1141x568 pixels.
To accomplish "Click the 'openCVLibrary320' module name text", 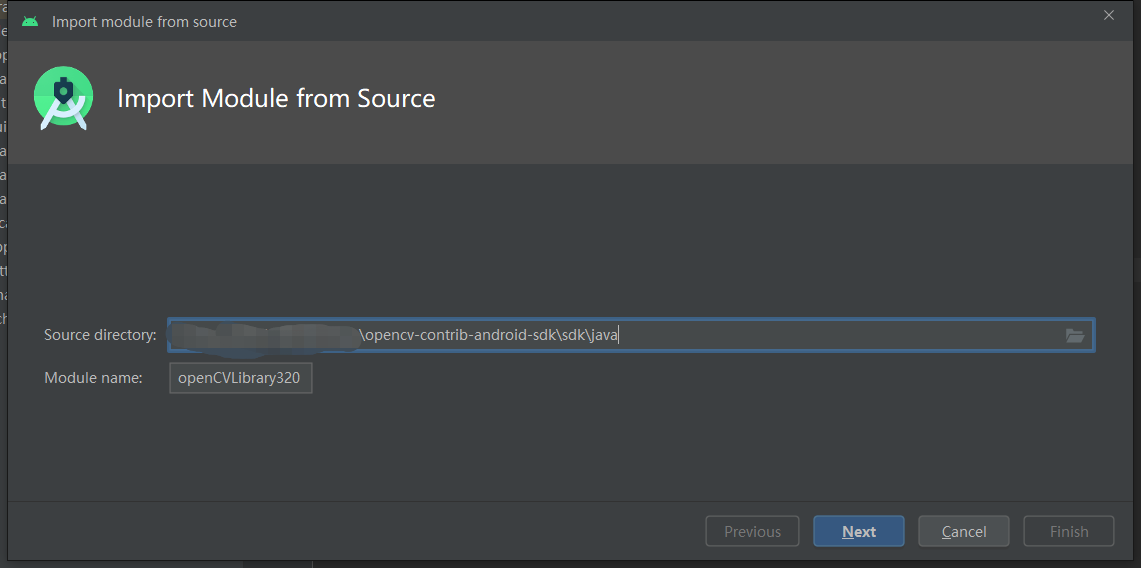I will pyautogui.click(x=239, y=378).
